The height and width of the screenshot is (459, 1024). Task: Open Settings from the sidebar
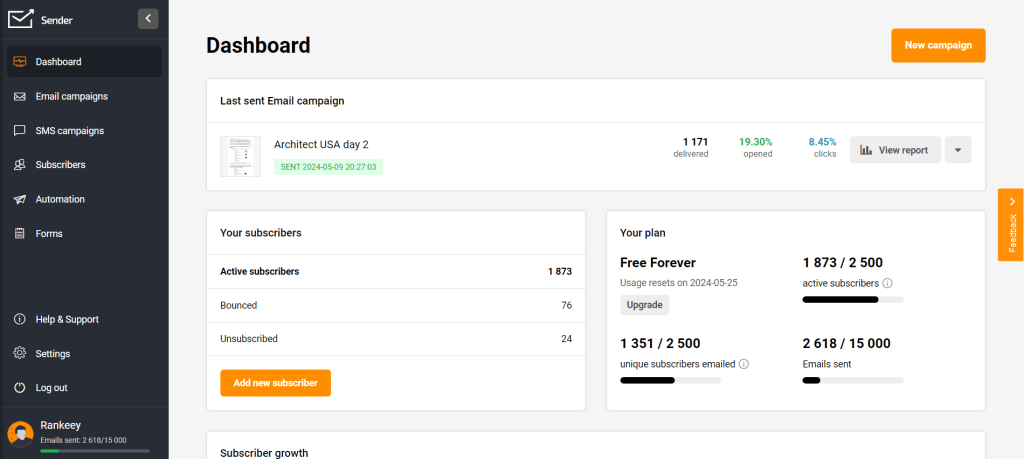click(52, 353)
